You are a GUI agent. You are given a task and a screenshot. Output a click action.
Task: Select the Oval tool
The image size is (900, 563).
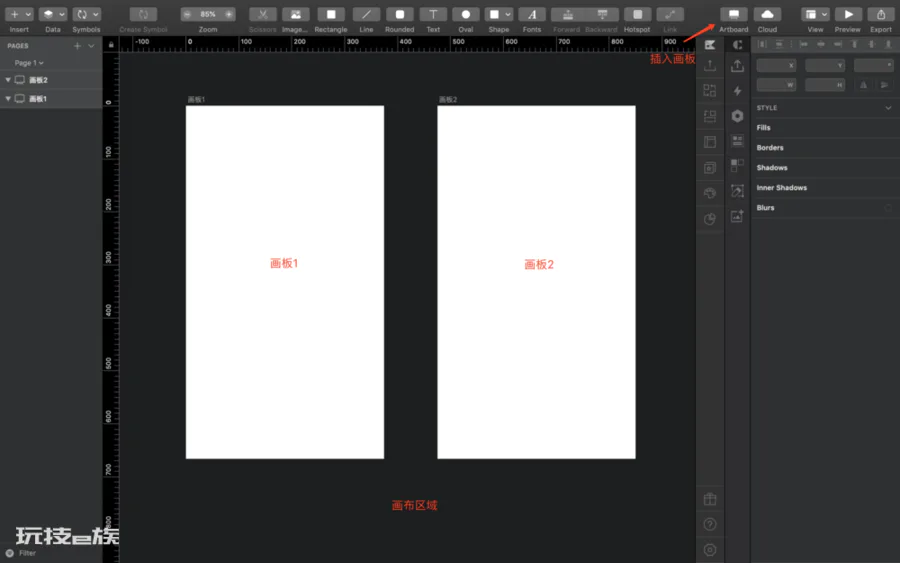click(465, 14)
